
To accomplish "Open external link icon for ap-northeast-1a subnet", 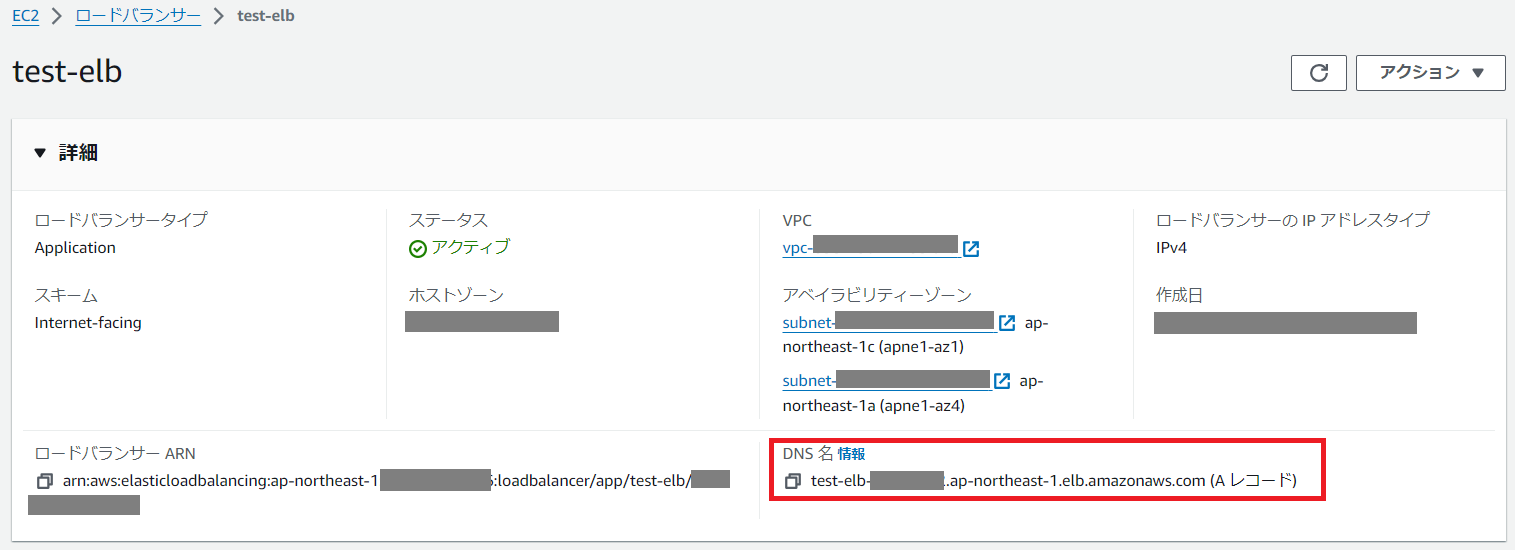I will (x=1001, y=381).
